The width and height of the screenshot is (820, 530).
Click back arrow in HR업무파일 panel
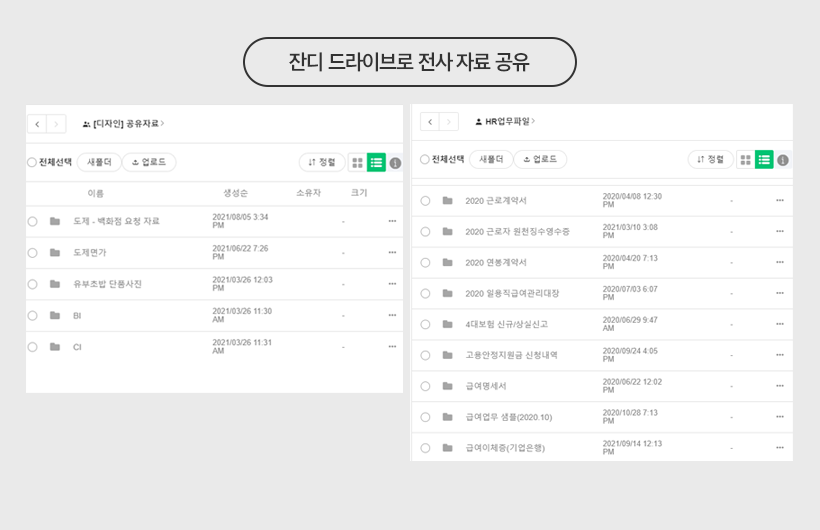(x=430, y=122)
